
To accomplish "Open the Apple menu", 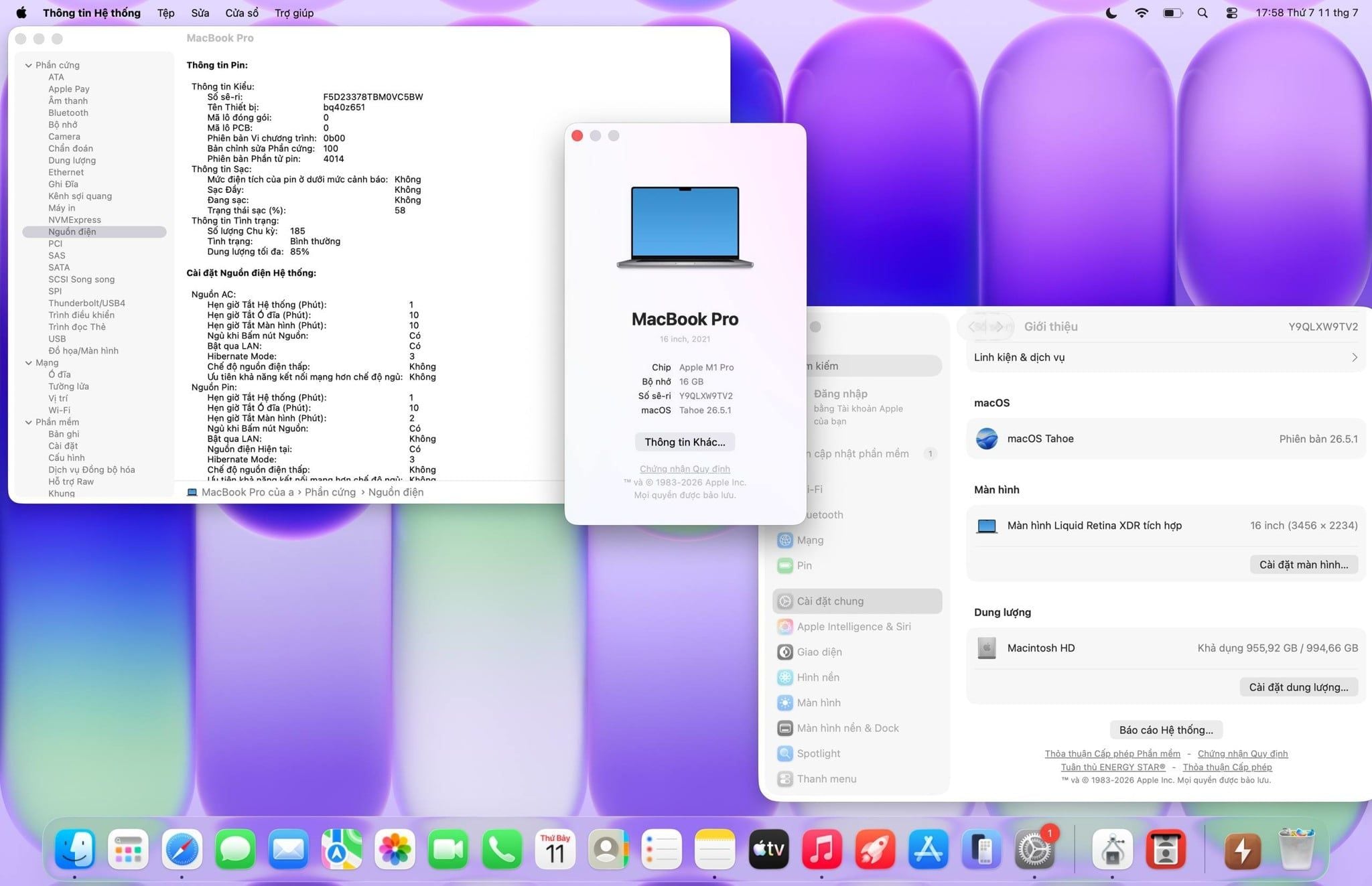I will 21,13.
